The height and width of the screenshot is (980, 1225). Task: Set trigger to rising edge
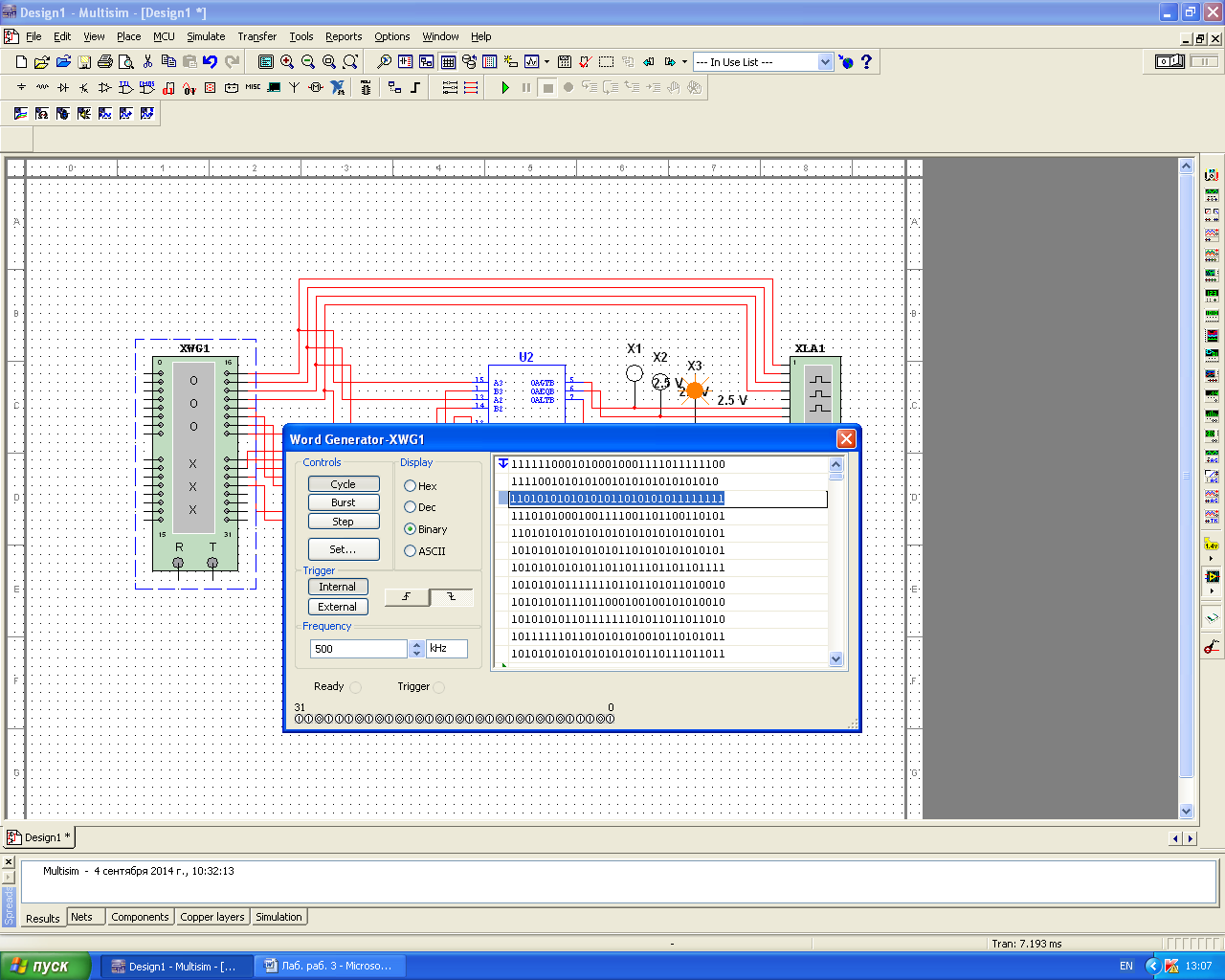pyautogui.click(x=407, y=597)
